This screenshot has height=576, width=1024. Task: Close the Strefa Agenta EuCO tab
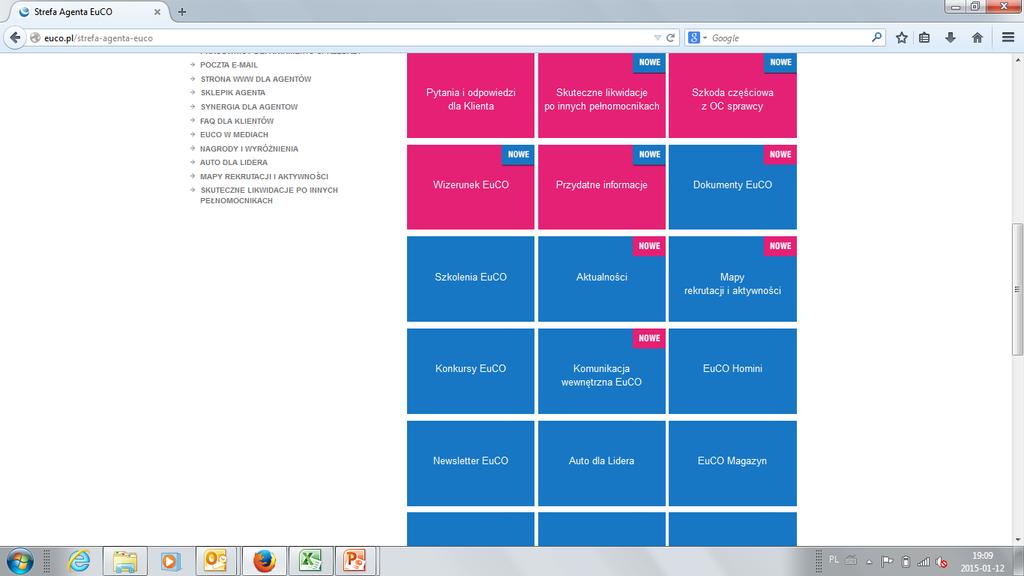pyautogui.click(x=157, y=12)
